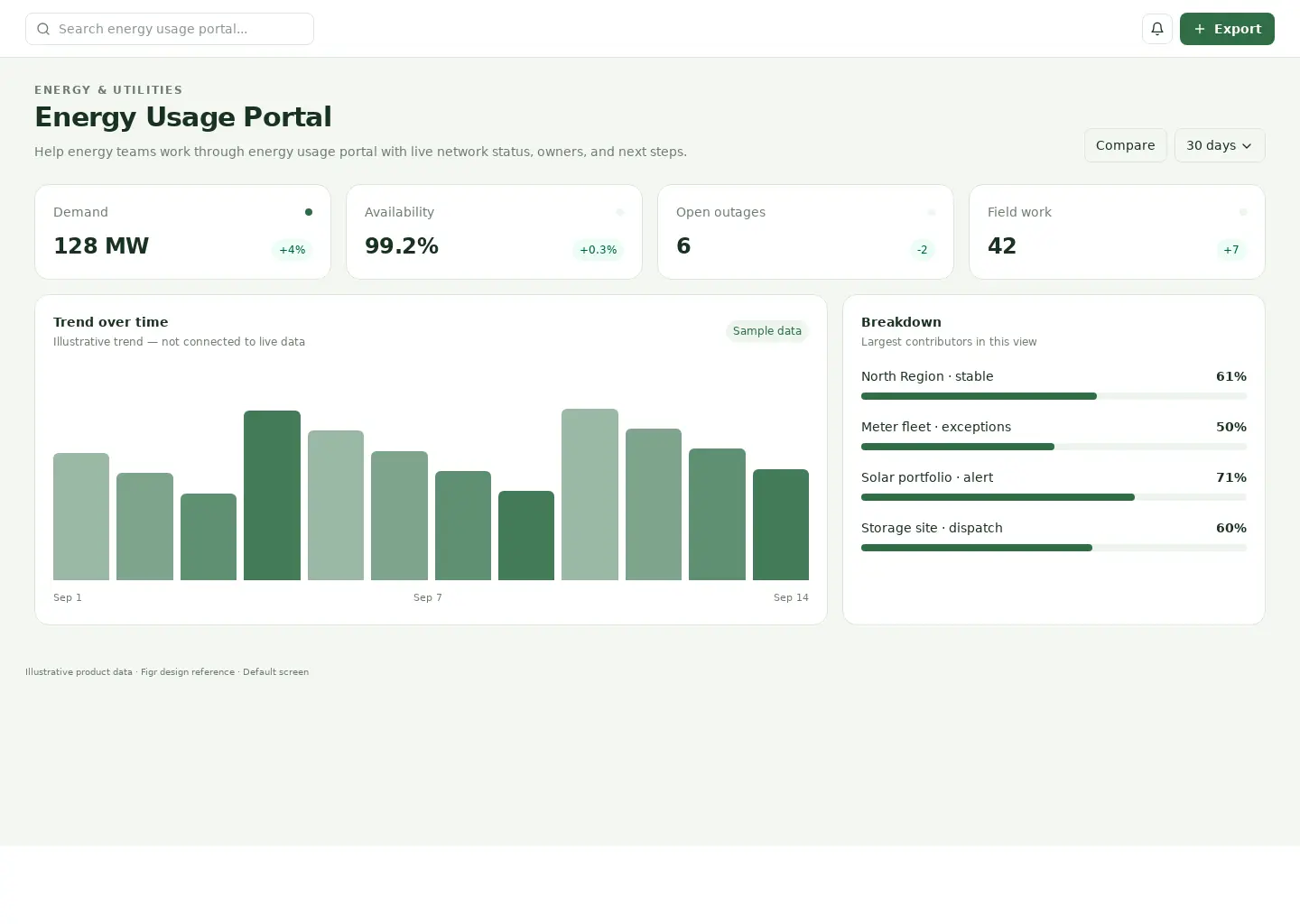Screen dimensions: 1300x924
Task: Click the Energy Usage Portal title
Action: point(183,117)
